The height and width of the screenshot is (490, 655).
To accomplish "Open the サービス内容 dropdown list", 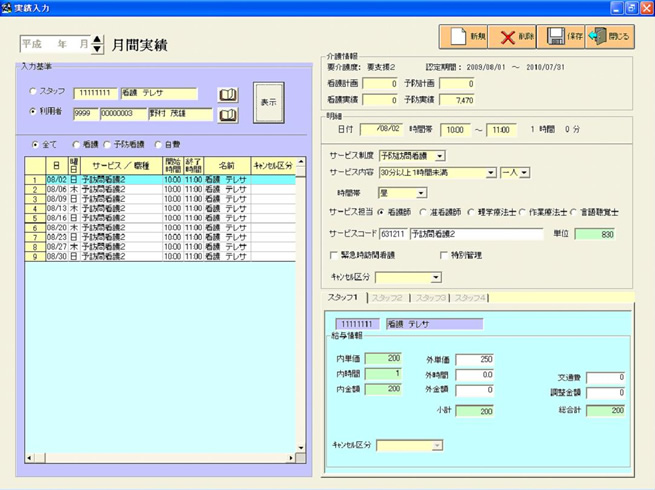I will pyautogui.click(x=491, y=173).
